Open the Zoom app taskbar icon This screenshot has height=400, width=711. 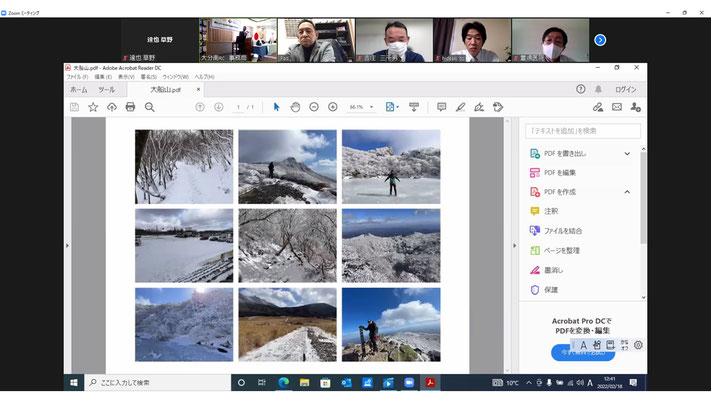(x=409, y=383)
